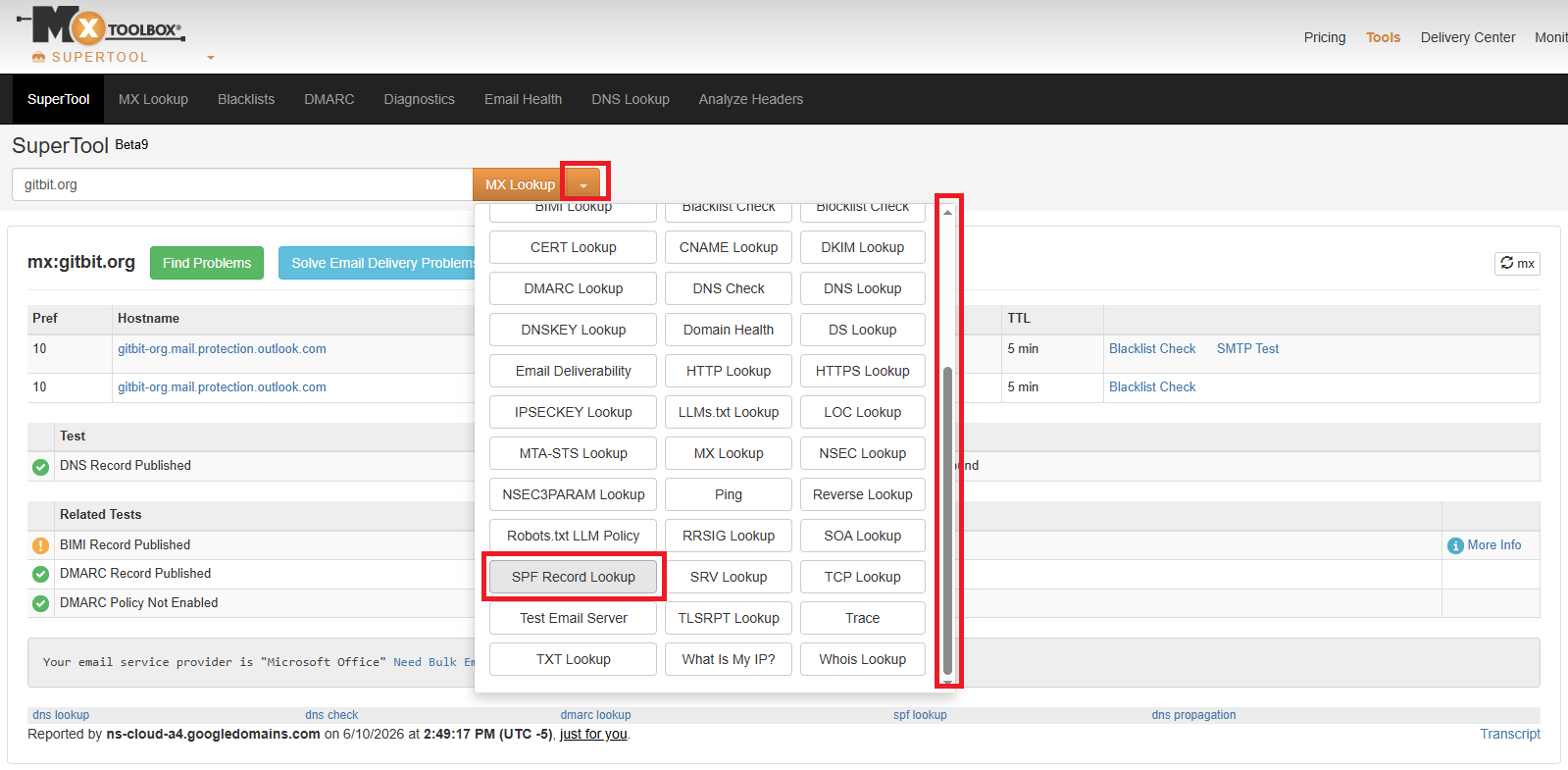Select DNS Lookup in dropdown list
The image size is (1568, 770).
point(863,288)
